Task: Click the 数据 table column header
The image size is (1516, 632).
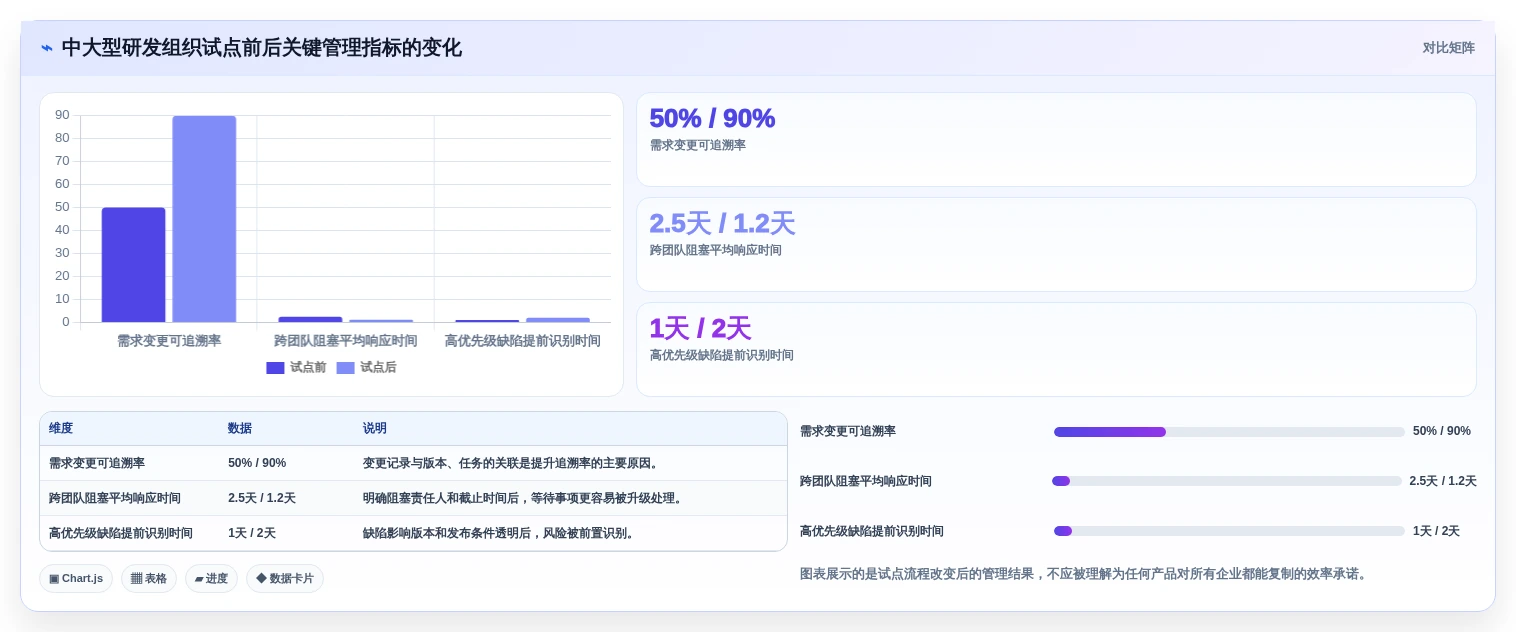Action: click(240, 428)
